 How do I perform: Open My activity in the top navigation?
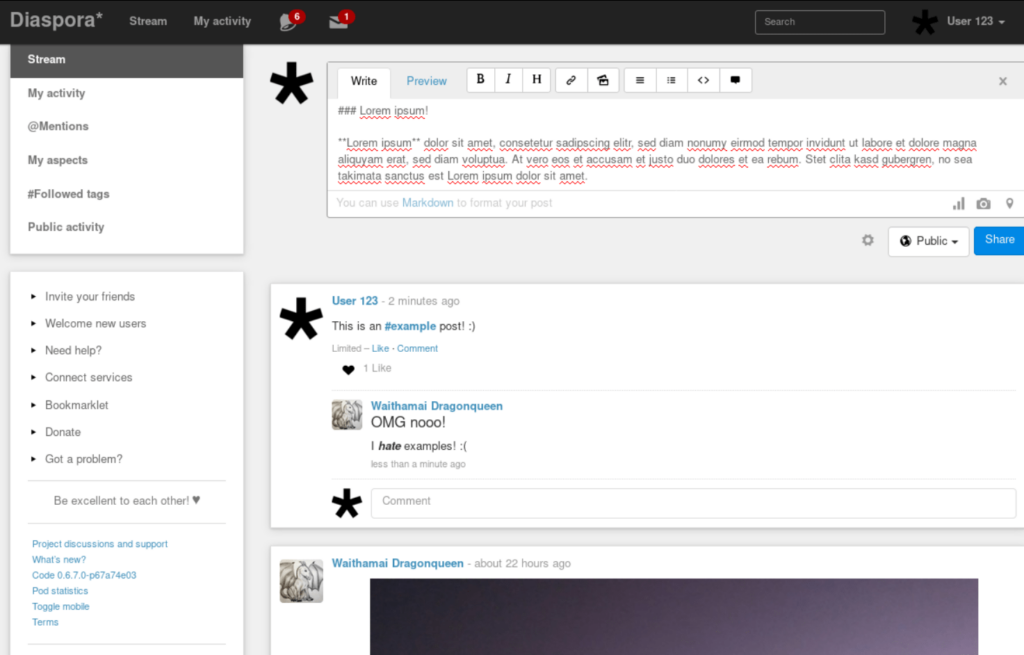pos(222,21)
